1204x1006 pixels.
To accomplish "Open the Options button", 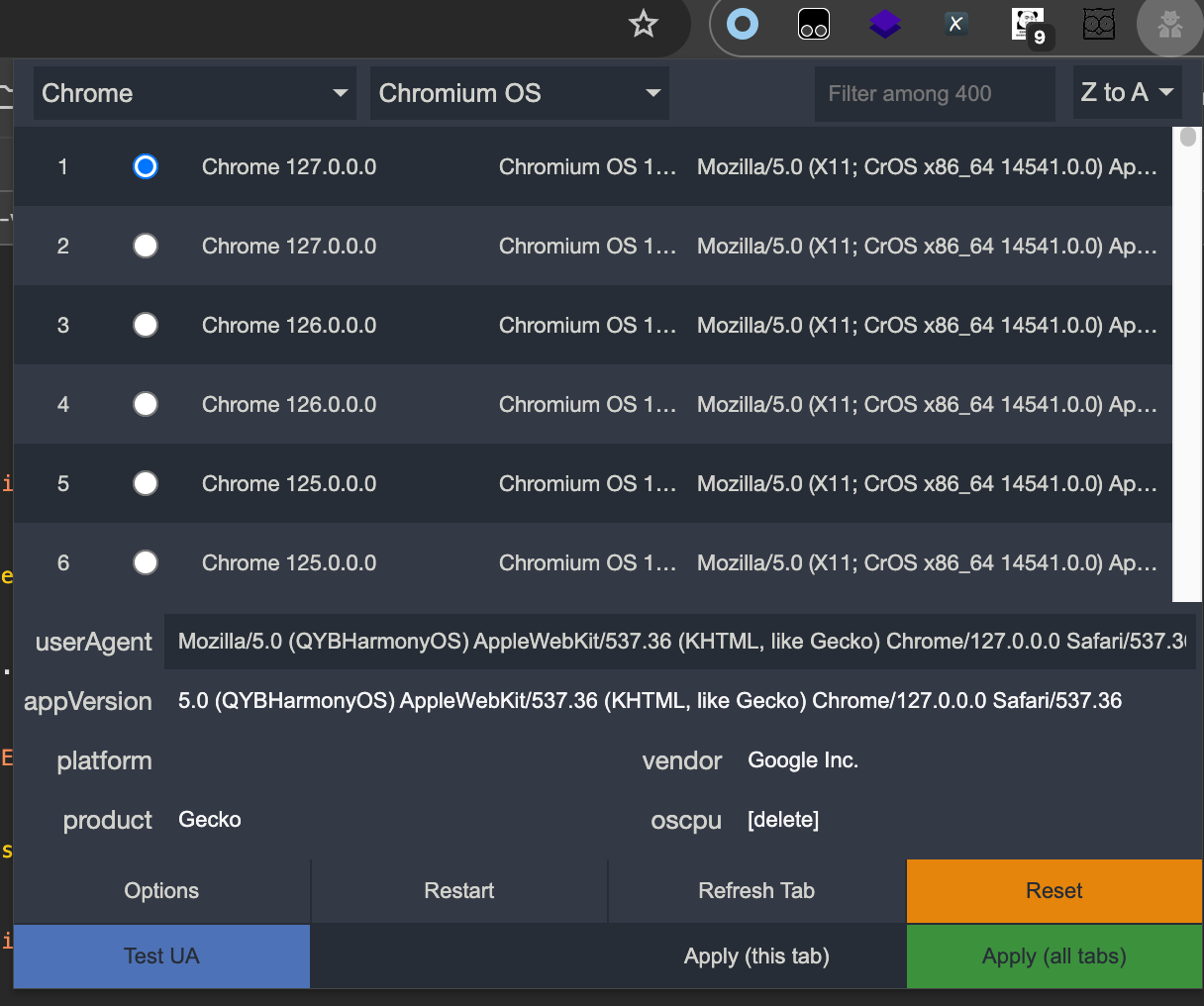I will point(161,891).
